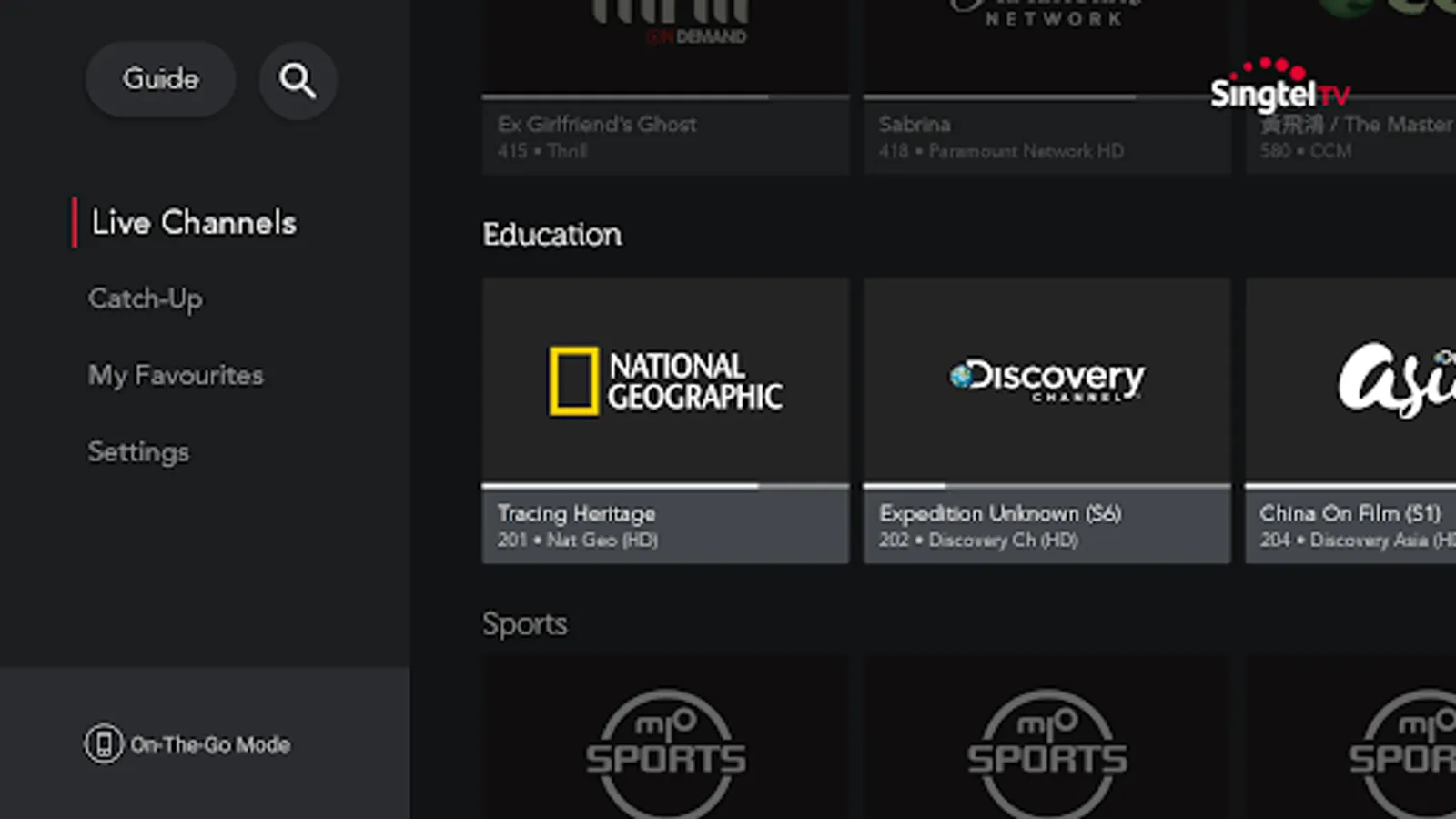
Task: Open Settings from the sidebar
Action: pyautogui.click(x=138, y=452)
